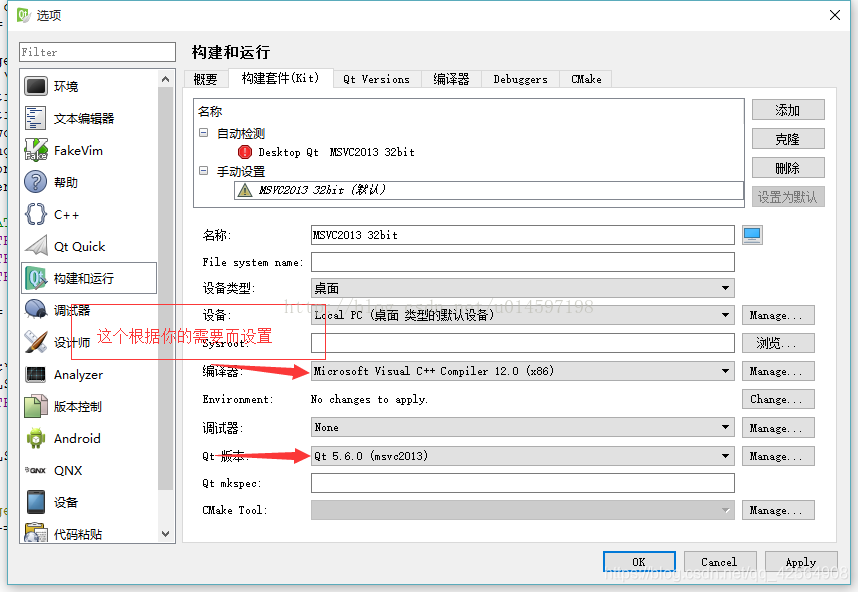The height and width of the screenshot is (592, 858).
Task: Click the File system name field
Action: pyautogui.click(x=523, y=262)
